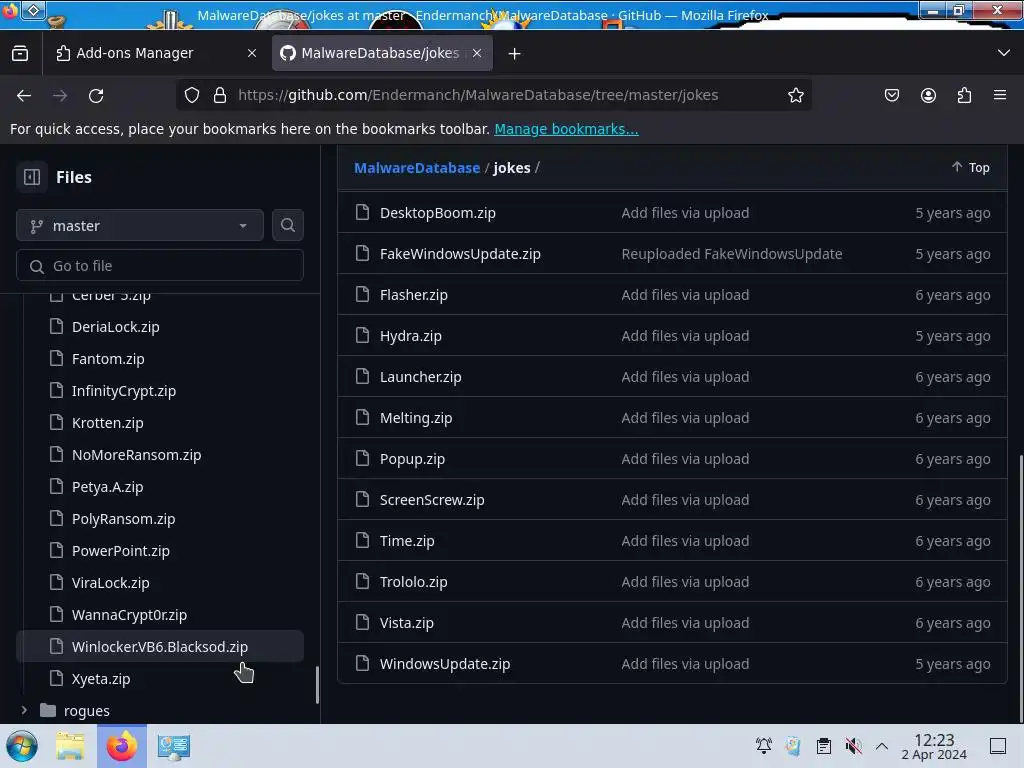Open DesktopBoom.zip in the file list
1024x768 pixels.
tap(438, 213)
